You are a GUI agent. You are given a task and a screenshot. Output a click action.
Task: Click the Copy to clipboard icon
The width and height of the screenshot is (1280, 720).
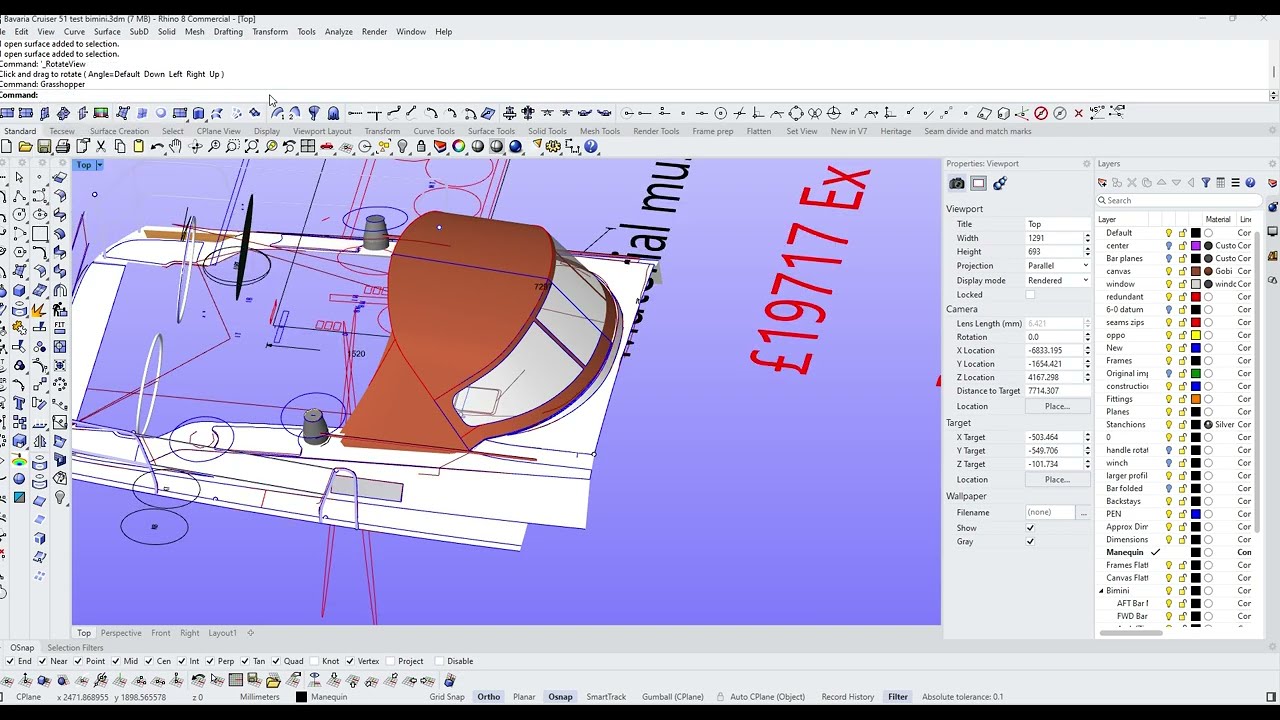pyautogui.click(x=120, y=147)
